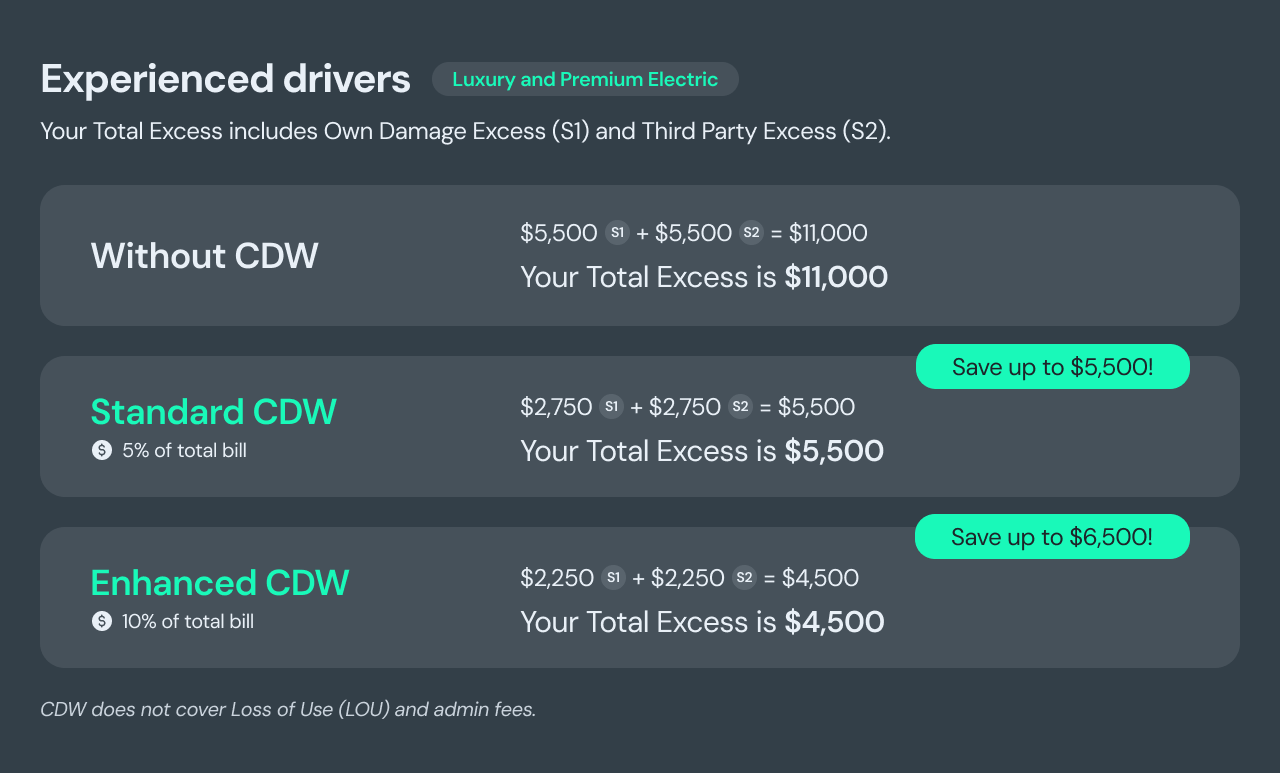Click the $5,500 total excess bold amount
Image resolution: width=1280 pixels, height=773 pixels.
834,451
